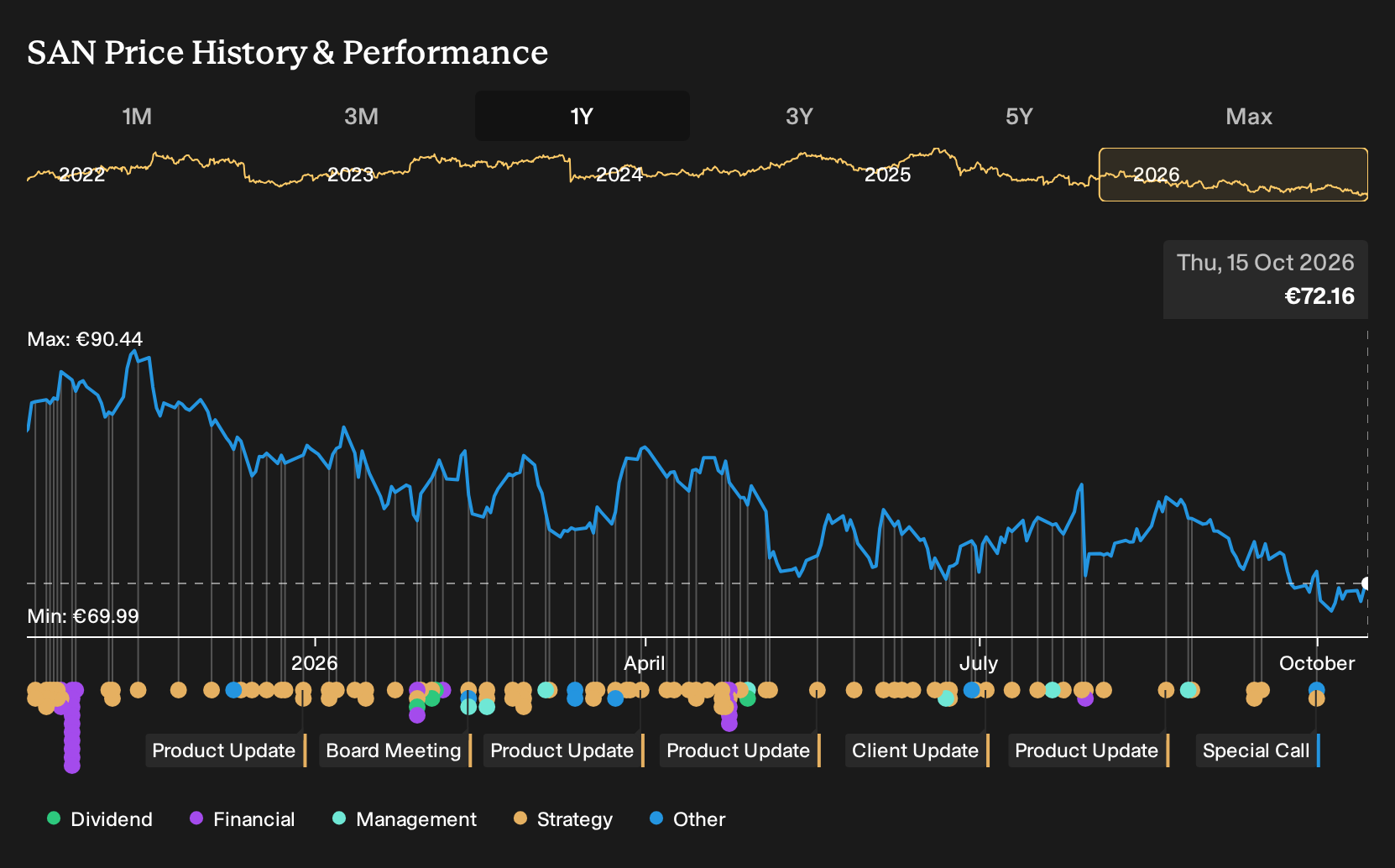Click the Product Update label just before Special Call
This screenshot has height=868, width=1395.
[1087, 750]
